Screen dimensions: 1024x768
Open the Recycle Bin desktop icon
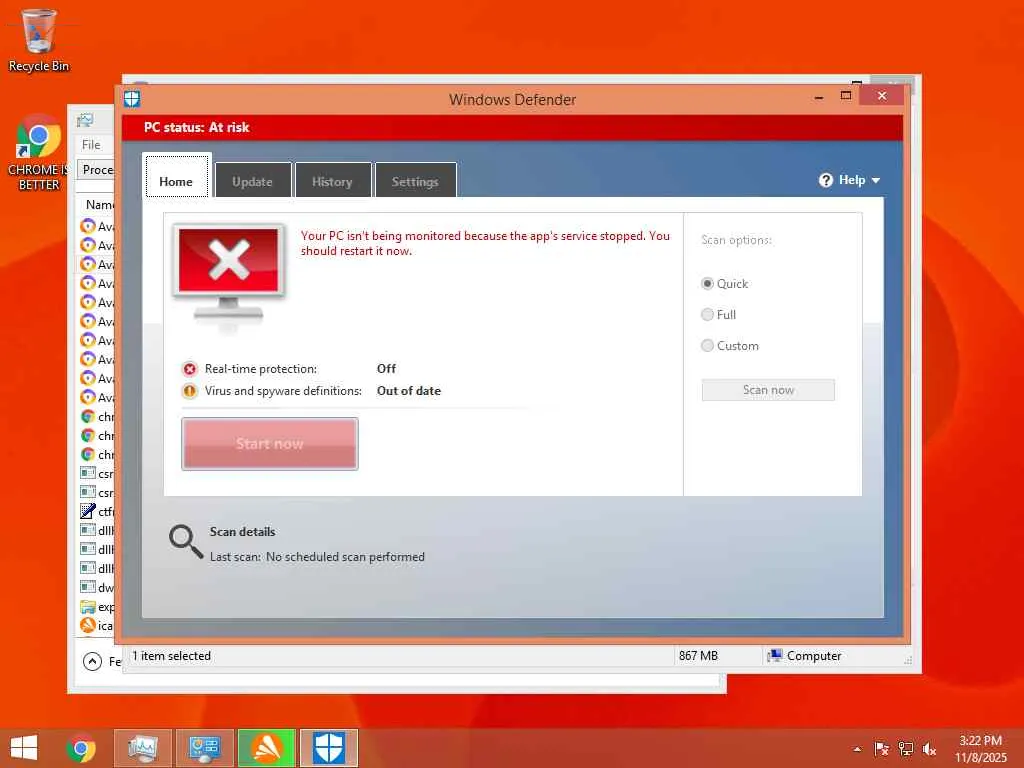pyautogui.click(x=39, y=40)
